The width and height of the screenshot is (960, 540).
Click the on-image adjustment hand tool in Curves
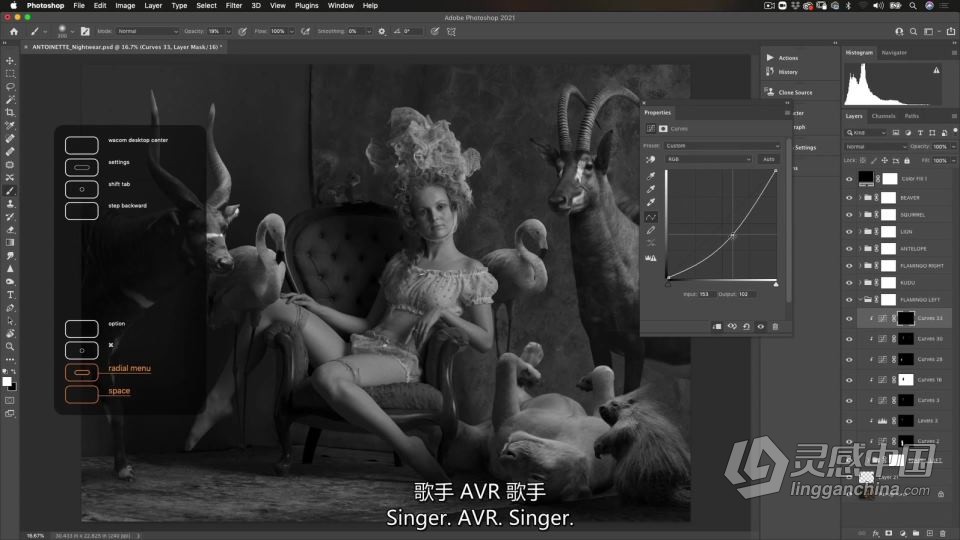[x=650, y=159]
